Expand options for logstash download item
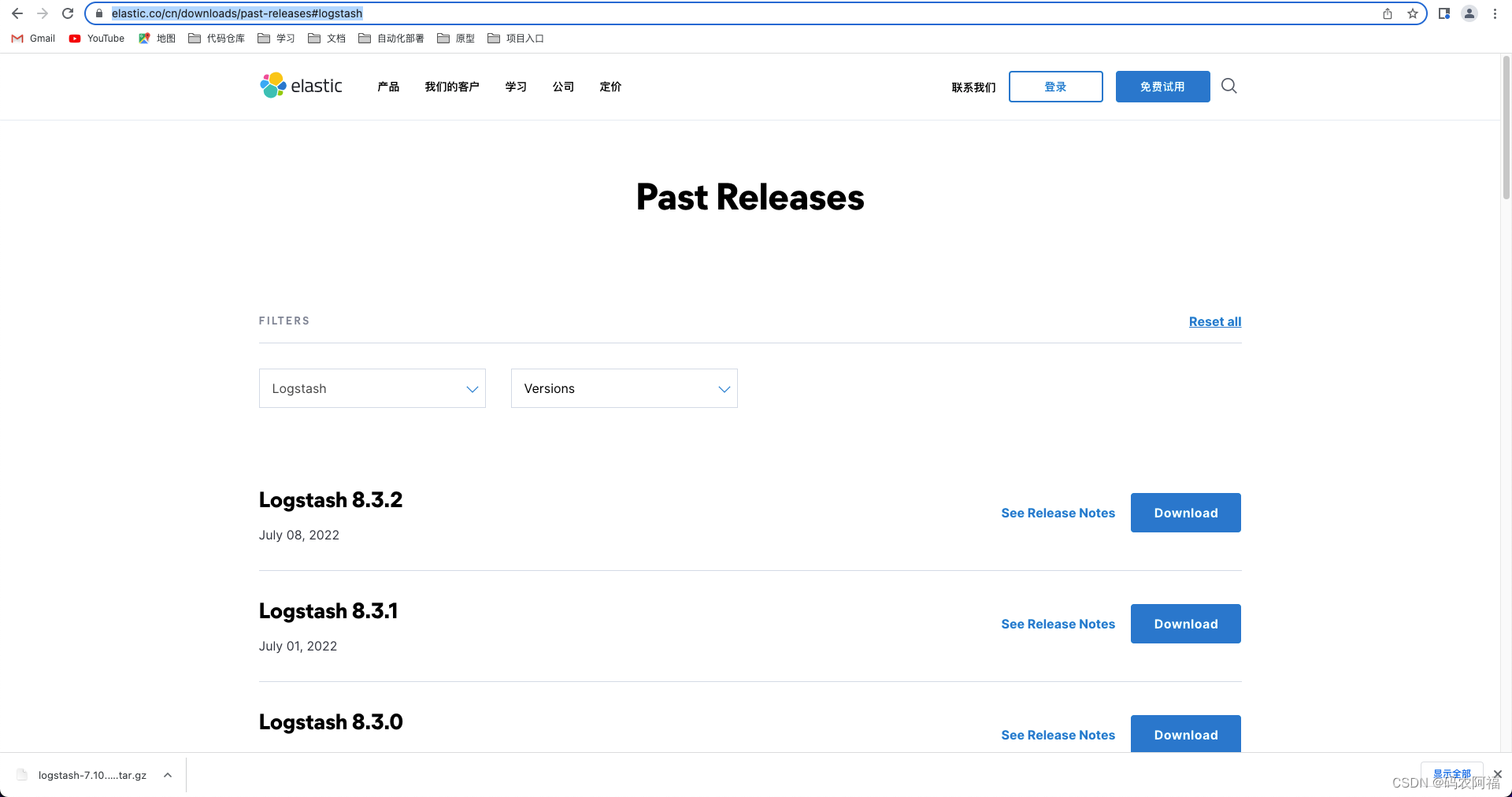Image resolution: width=1512 pixels, height=797 pixels. pyautogui.click(x=168, y=775)
